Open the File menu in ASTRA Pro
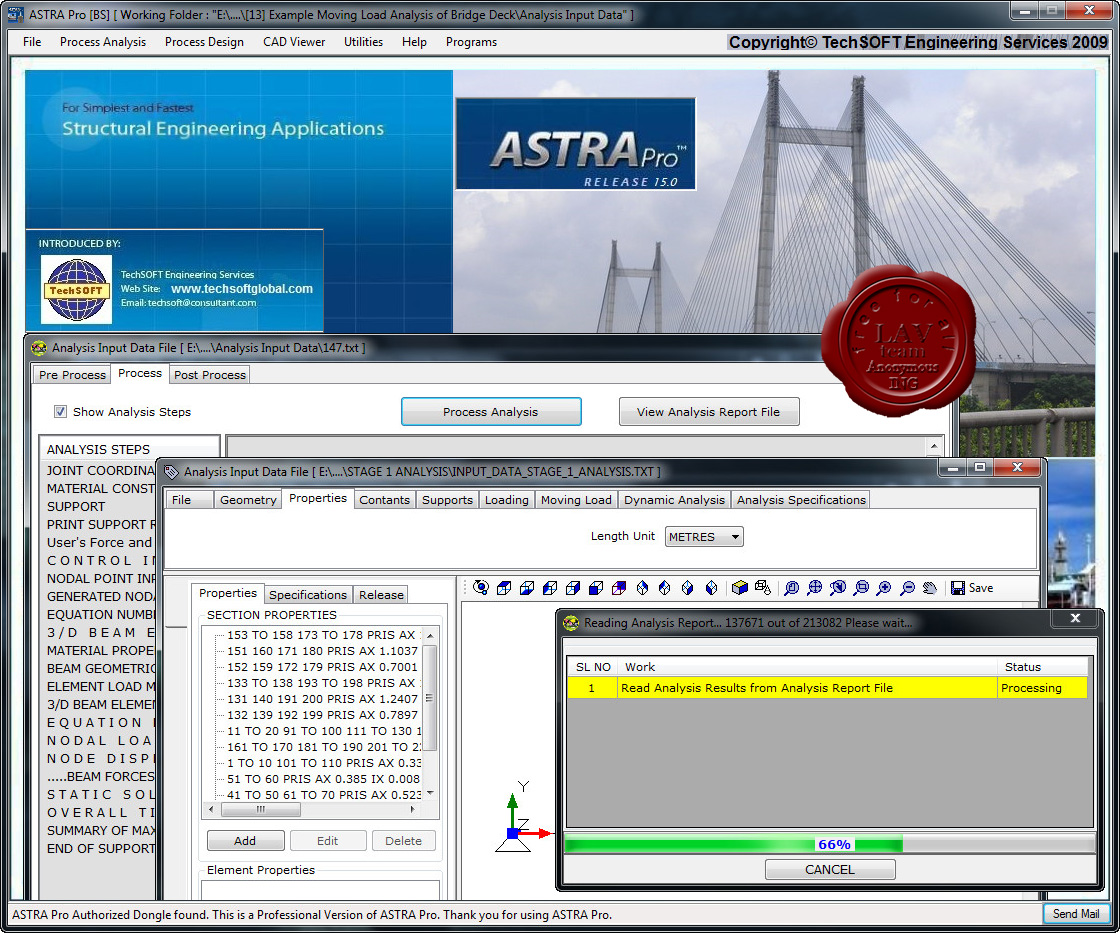The height and width of the screenshot is (933, 1120). 32,42
